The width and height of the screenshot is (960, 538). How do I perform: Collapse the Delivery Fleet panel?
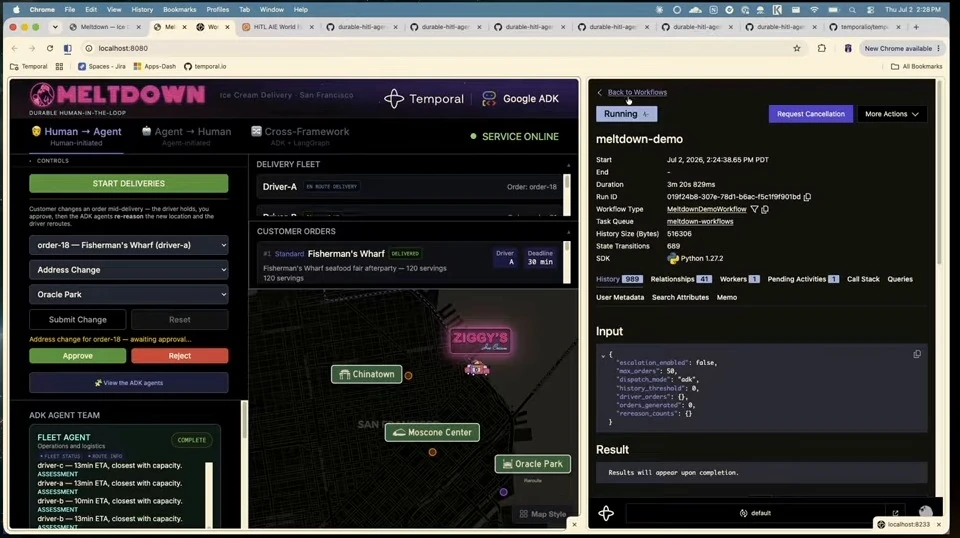click(x=568, y=165)
